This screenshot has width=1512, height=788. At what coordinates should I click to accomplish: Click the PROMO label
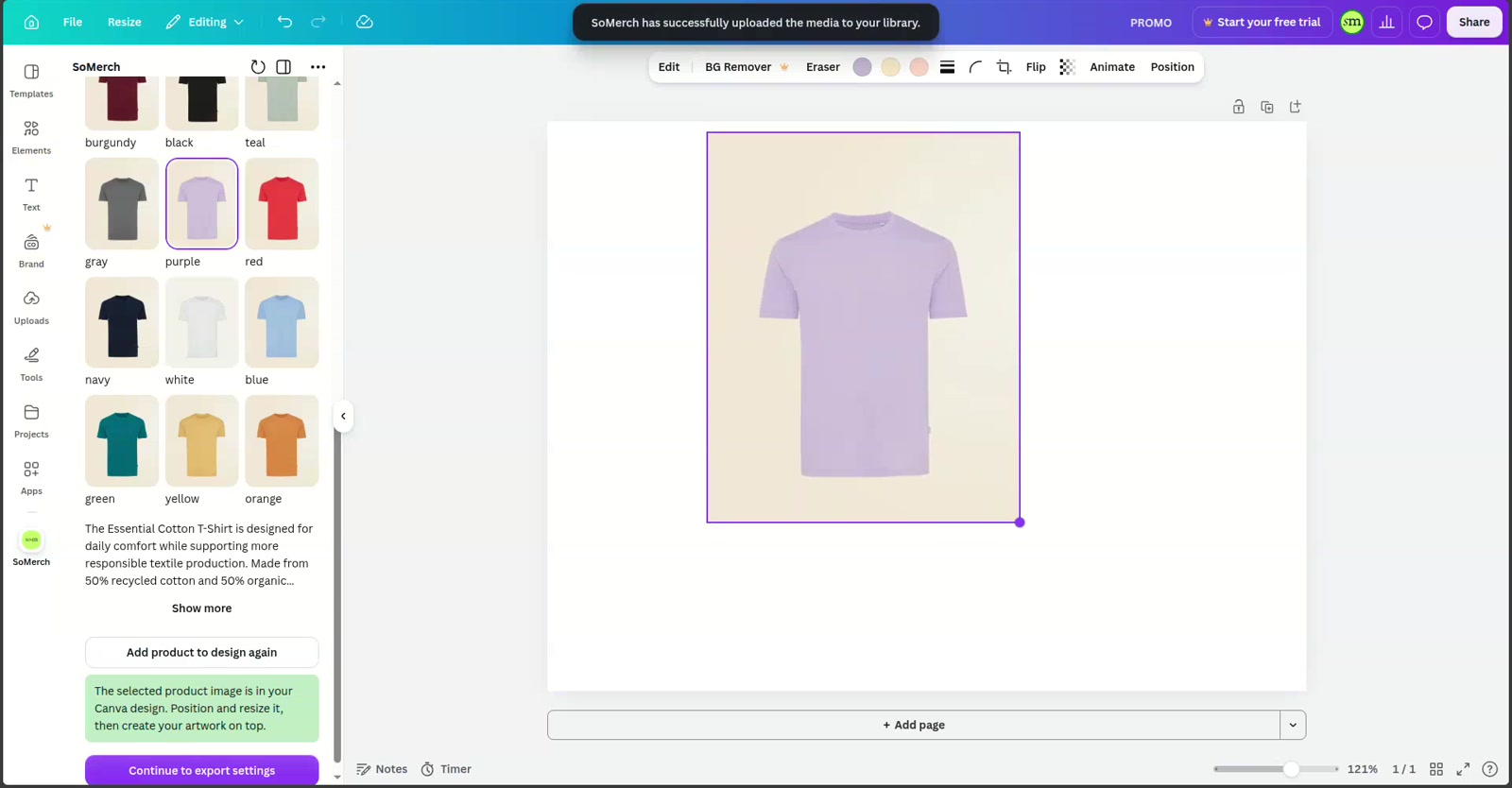coord(1151,23)
